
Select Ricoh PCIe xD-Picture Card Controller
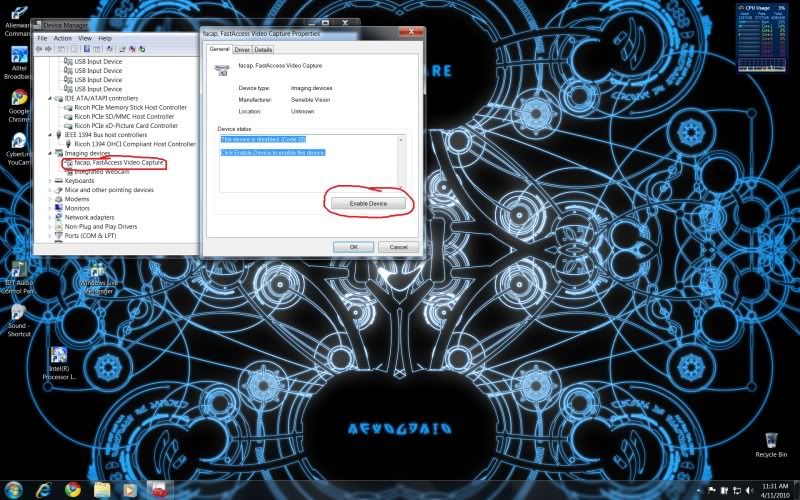tap(126, 126)
